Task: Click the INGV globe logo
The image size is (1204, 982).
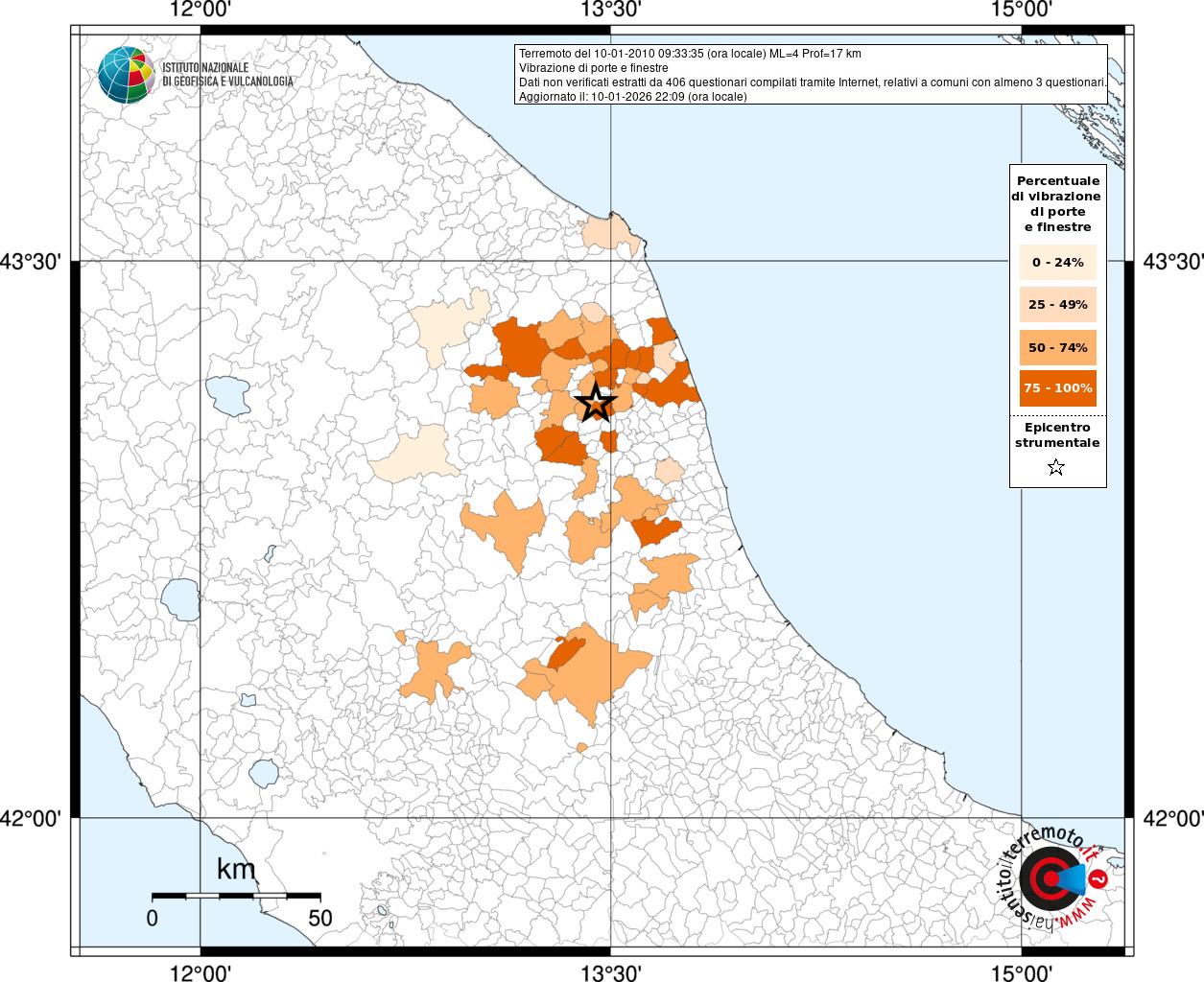Action: [x=126, y=75]
